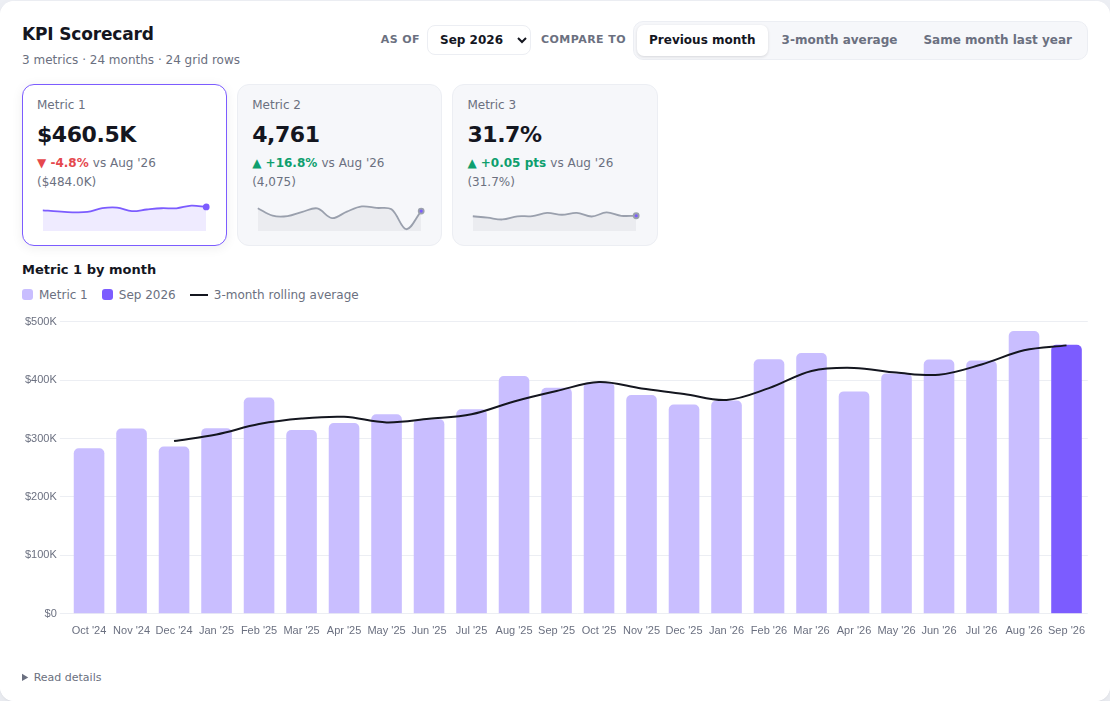
Task: Click the KPI Scorecard title
Action: [x=88, y=34]
